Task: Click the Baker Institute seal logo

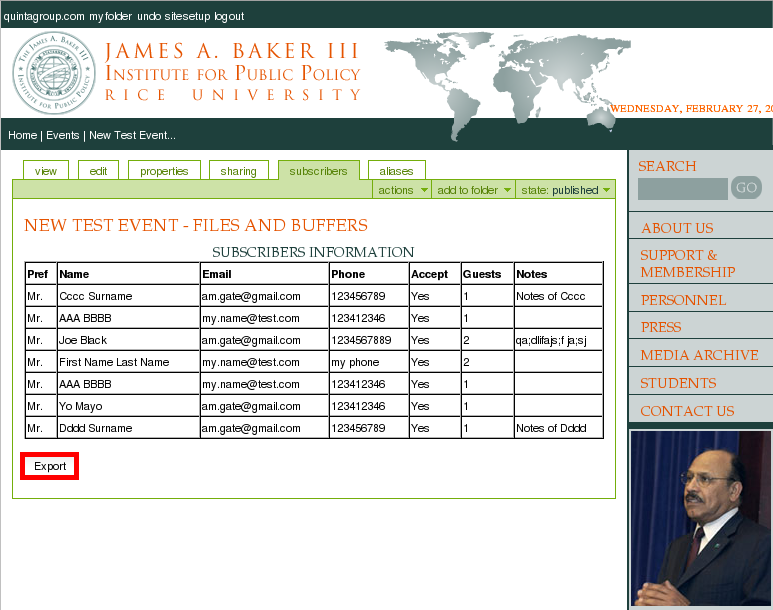Action: tap(54, 73)
